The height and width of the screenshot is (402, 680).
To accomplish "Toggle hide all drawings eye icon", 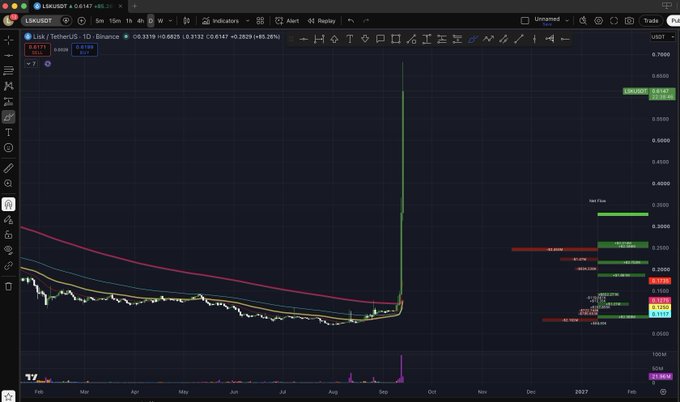I will click(x=8, y=250).
